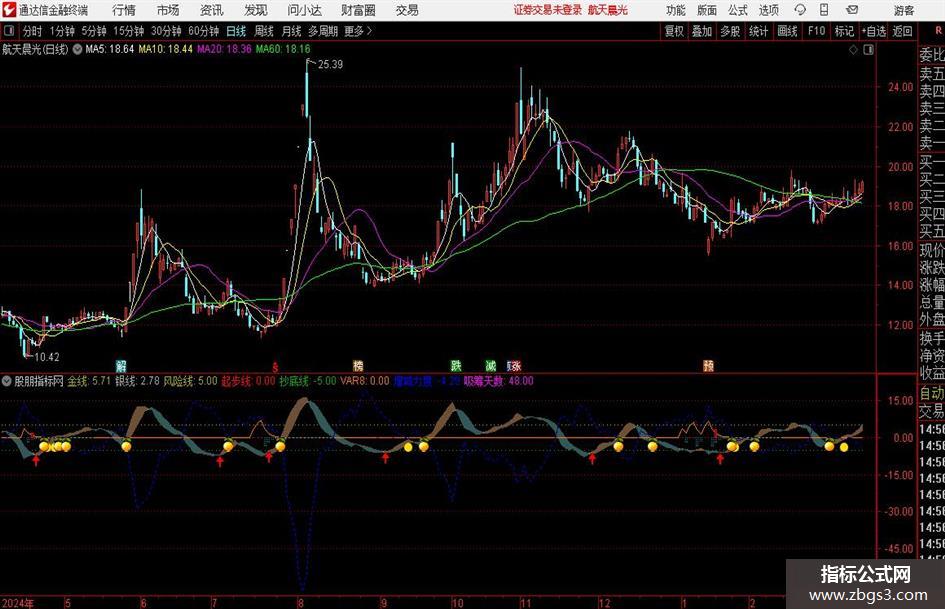Switch to 月线 monthly tab

[291, 31]
